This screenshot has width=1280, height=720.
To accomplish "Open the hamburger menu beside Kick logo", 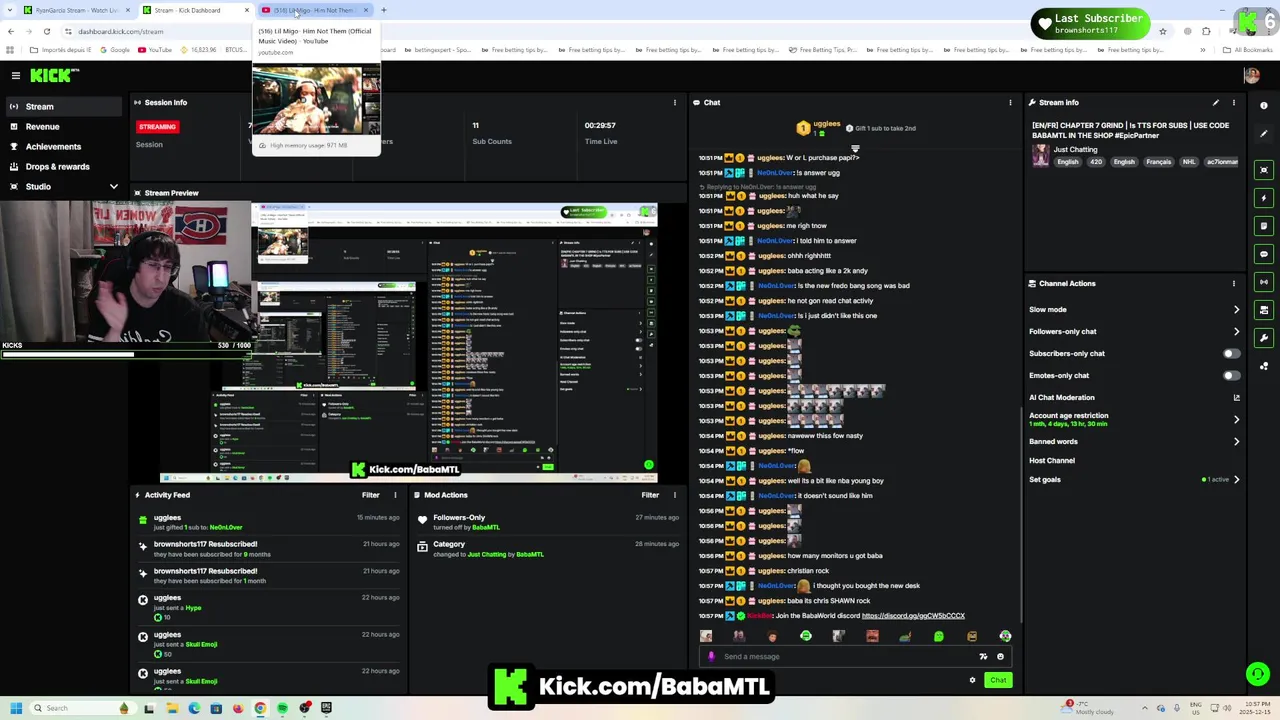I will (15, 75).
